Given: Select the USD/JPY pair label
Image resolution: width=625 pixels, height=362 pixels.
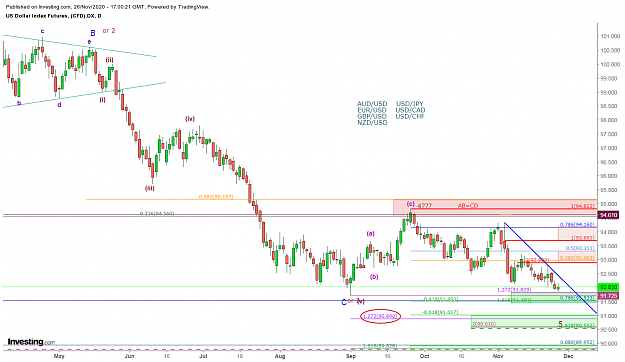Looking at the screenshot, I should [x=410, y=104].
